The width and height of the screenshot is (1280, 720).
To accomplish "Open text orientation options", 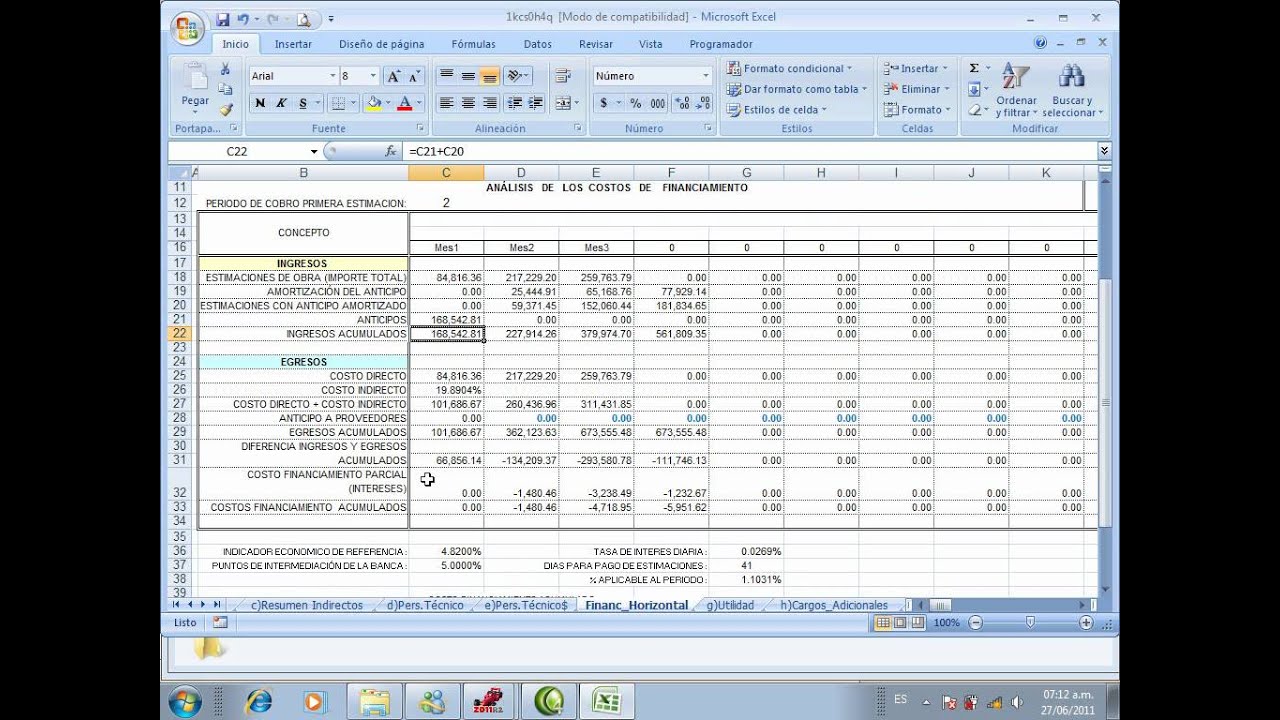I will (x=518, y=76).
